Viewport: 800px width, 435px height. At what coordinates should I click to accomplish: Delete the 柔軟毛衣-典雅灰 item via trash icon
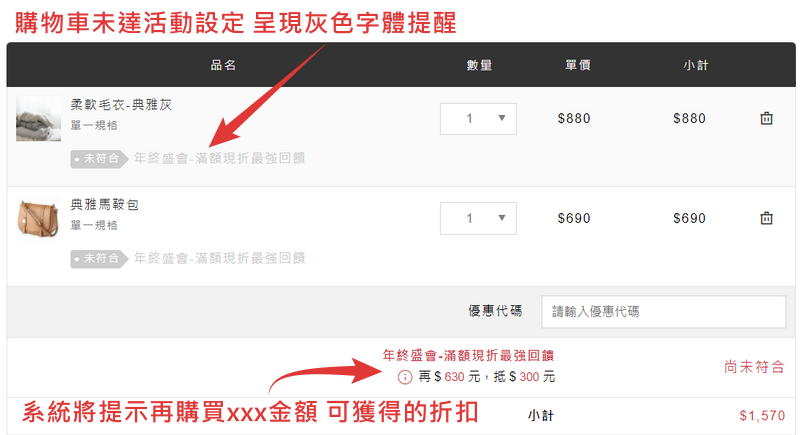click(x=766, y=118)
